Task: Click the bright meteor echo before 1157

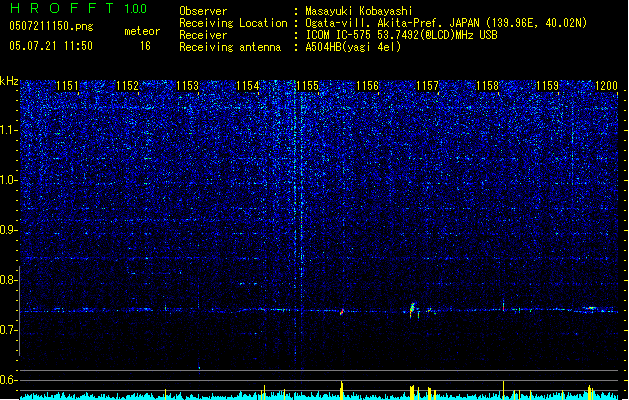Action: tap(412, 309)
